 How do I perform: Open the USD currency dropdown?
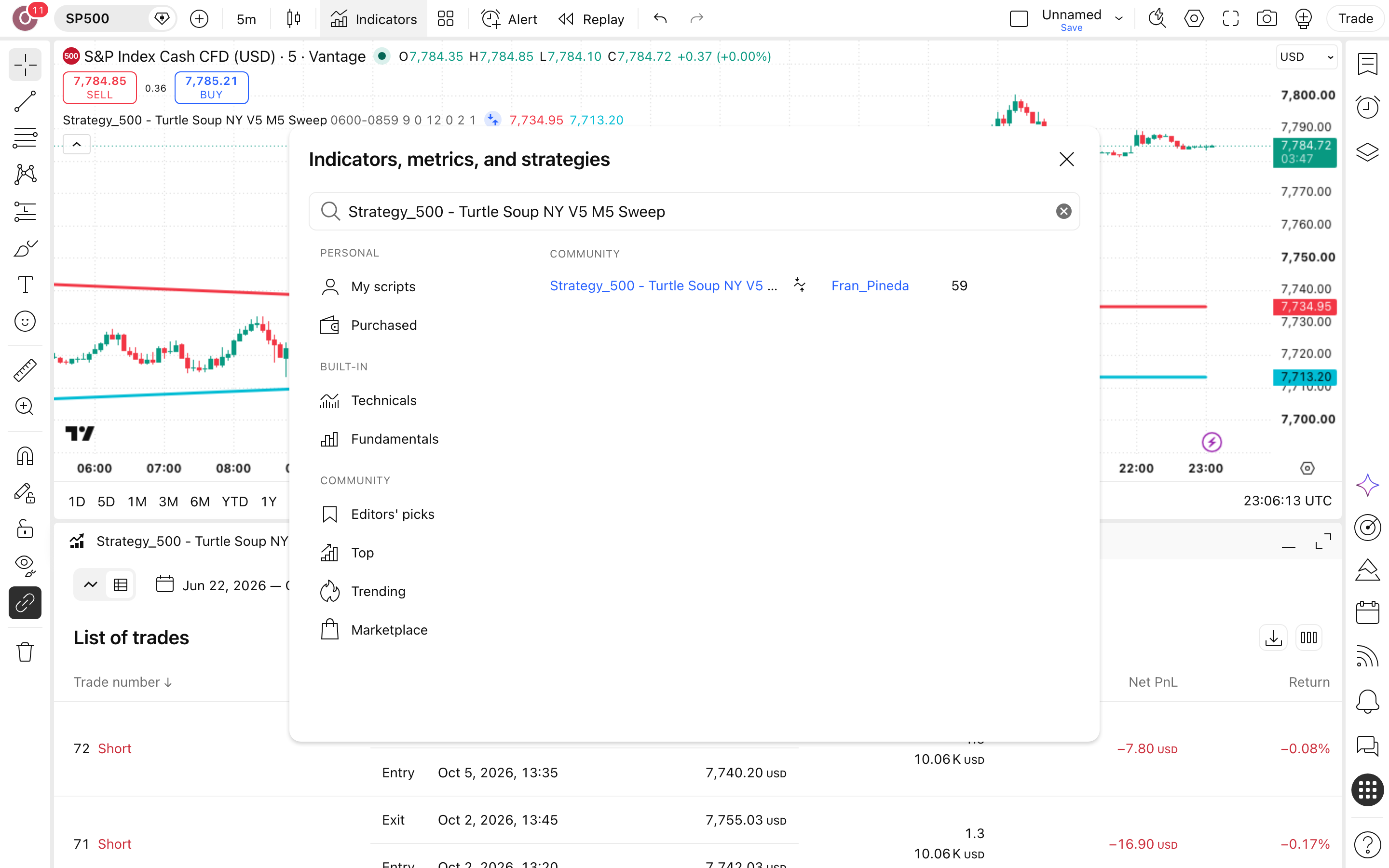pos(1307,57)
